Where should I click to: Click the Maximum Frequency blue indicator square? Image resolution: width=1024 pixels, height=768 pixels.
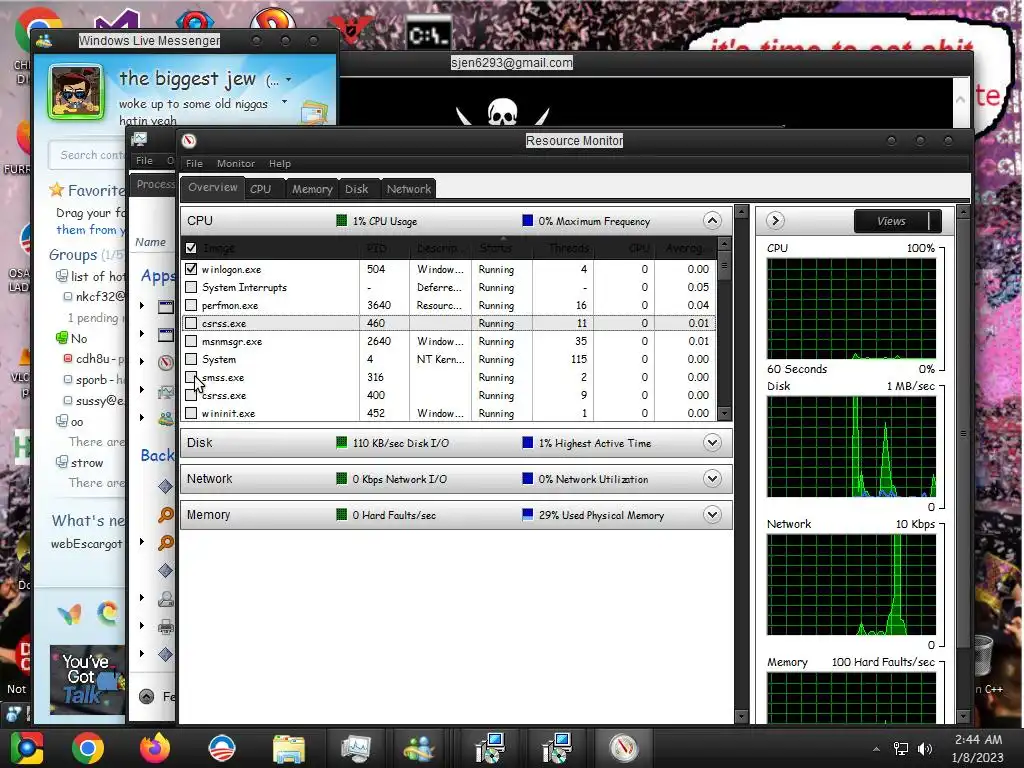point(528,221)
